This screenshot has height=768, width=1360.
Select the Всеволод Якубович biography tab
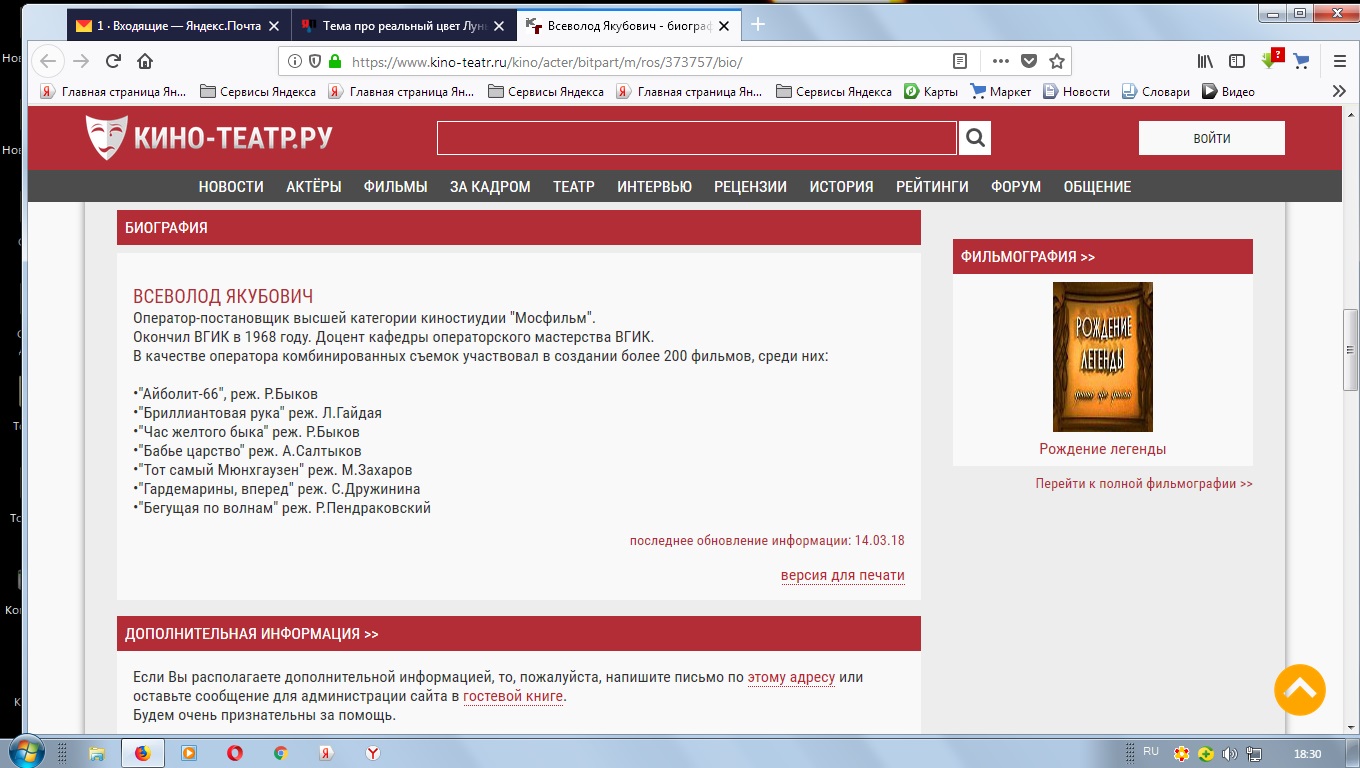click(x=631, y=26)
